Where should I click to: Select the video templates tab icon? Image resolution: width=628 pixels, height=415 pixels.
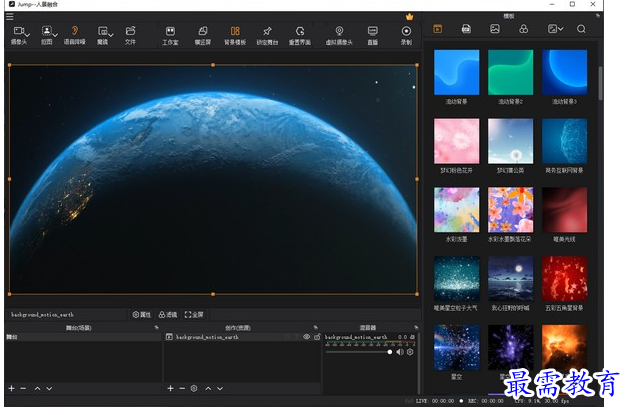(x=437, y=29)
